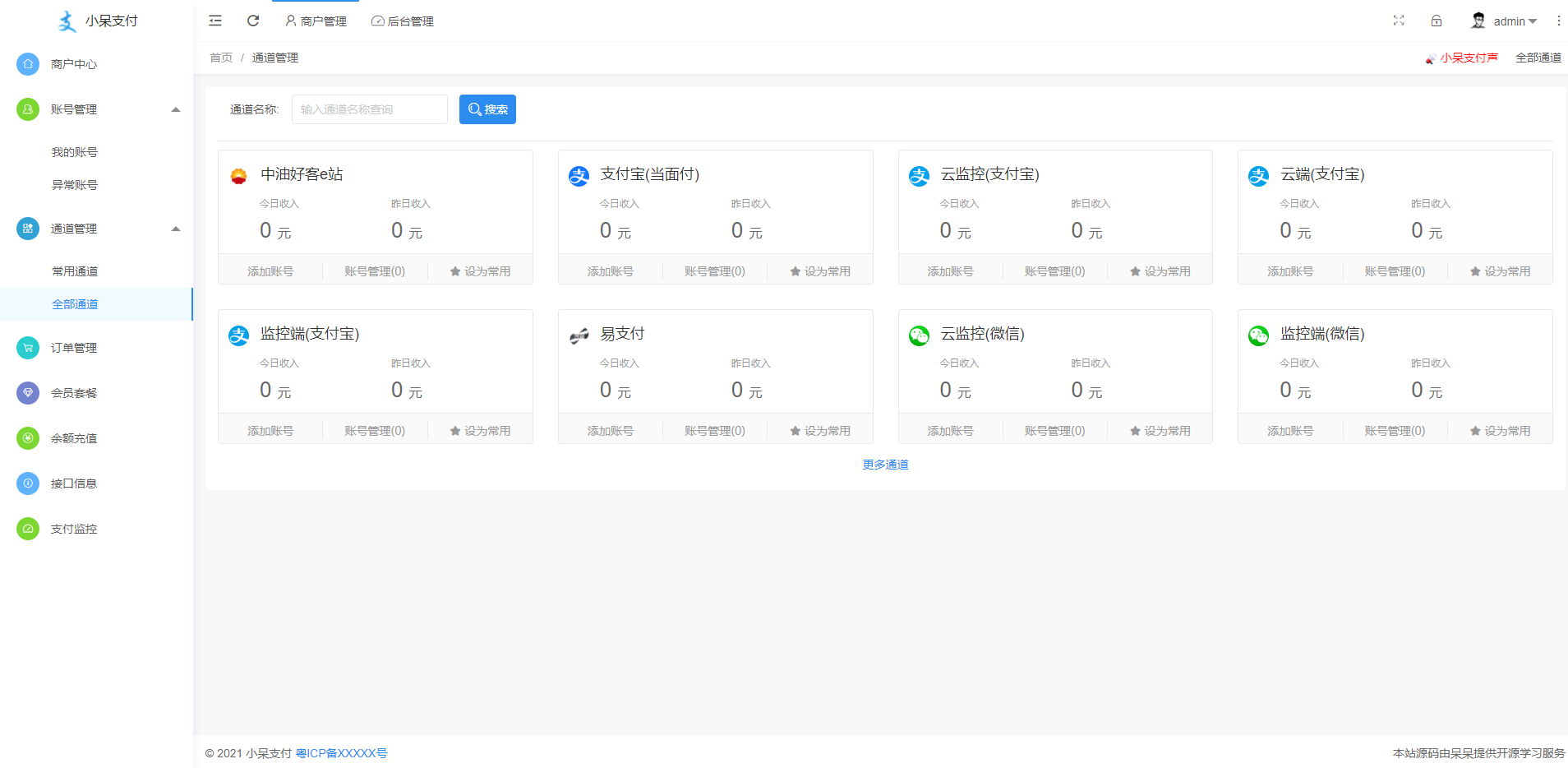This screenshot has width=1568, height=768.
Task: Click the 更多通道 link
Action: point(885,465)
